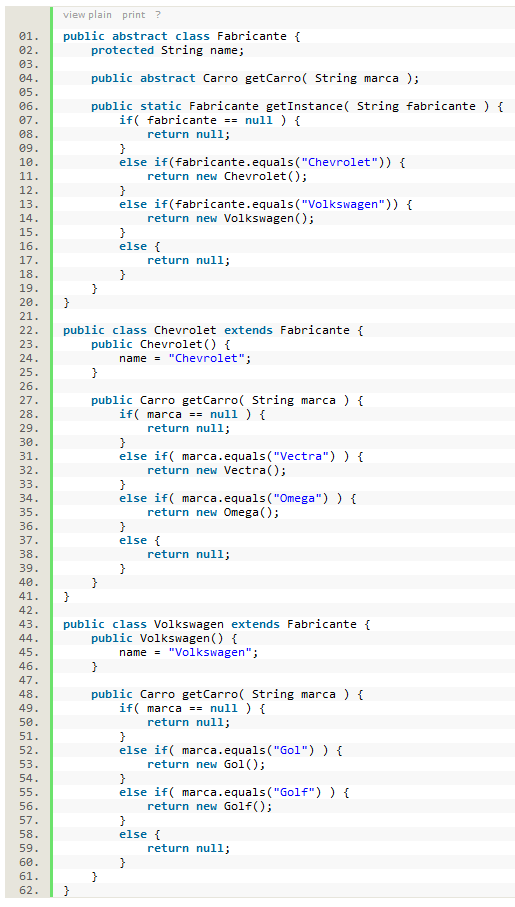Click the 'print' link

point(134,14)
